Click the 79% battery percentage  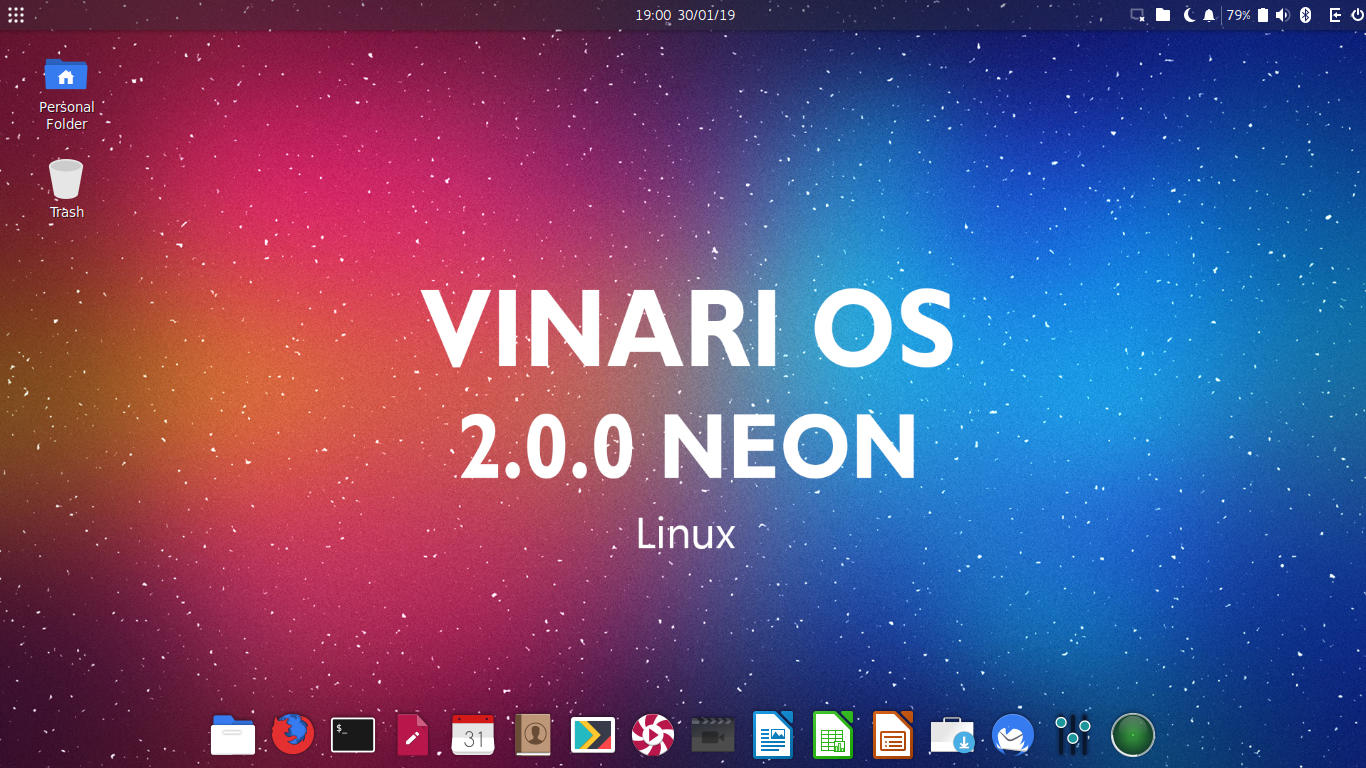tap(1239, 15)
